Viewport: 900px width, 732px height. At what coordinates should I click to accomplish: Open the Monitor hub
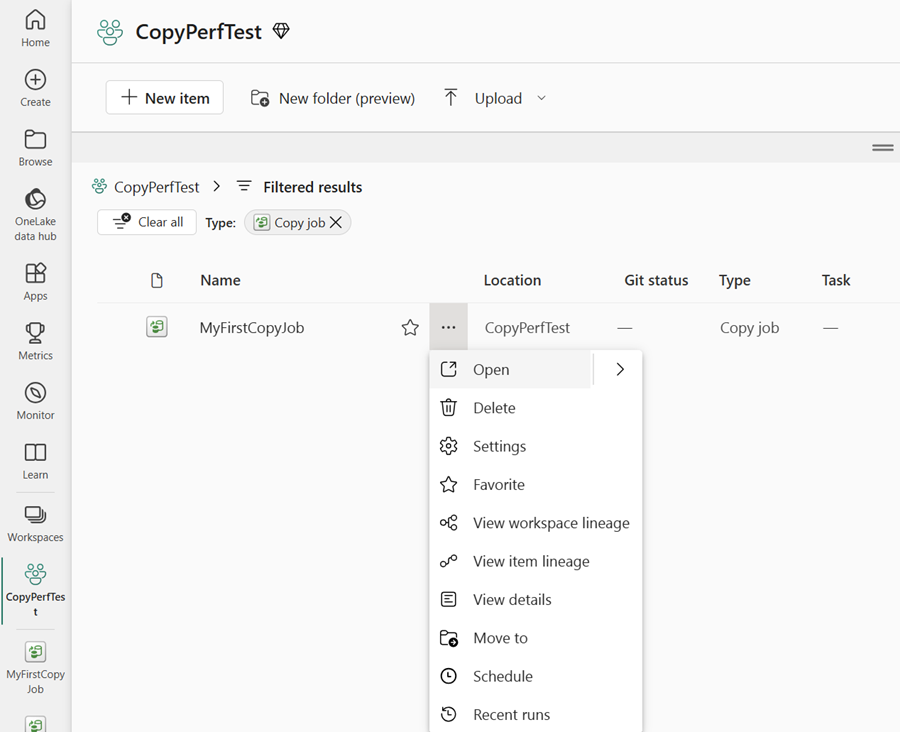pyautogui.click(x=35, y=401)
